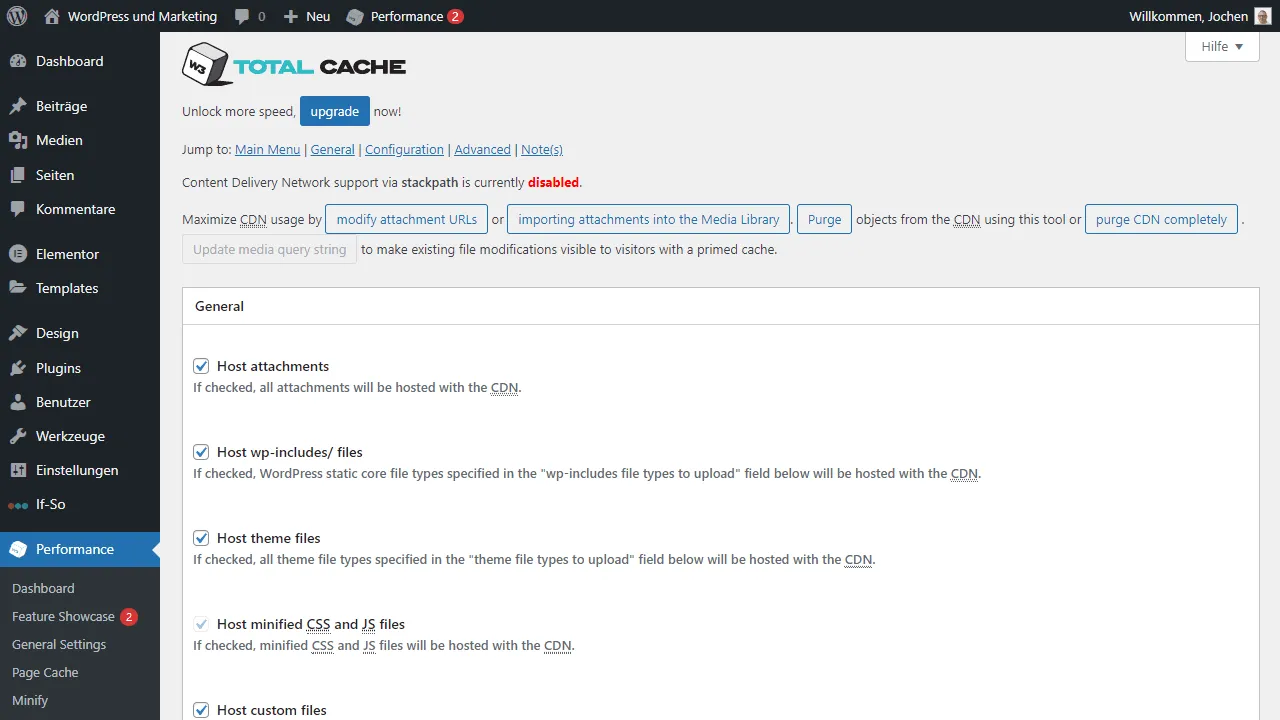Image resolution: width=1280 pixels, height=720 pixels.
Task: Click the disabled Host minified CSS and JS checkbox
Action: [201, 624]
